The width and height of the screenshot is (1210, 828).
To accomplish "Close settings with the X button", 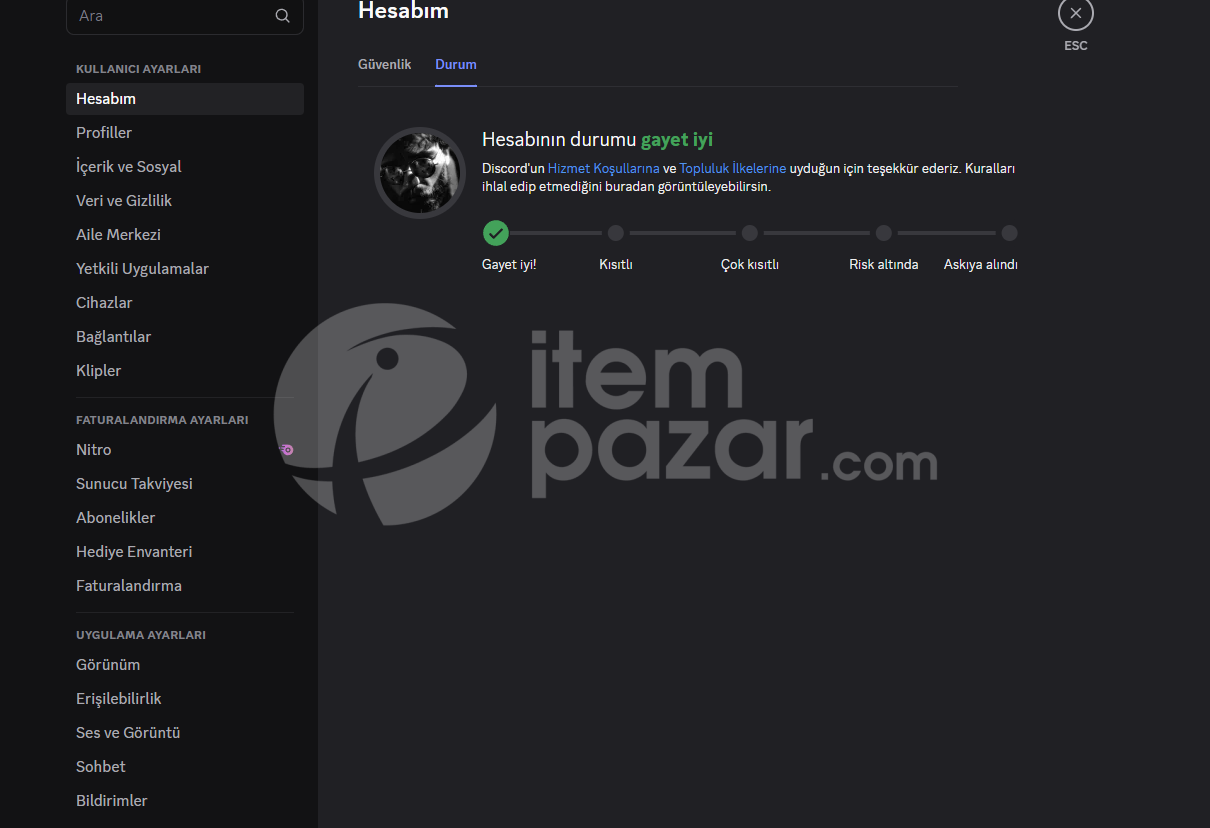I will pos(1076,13).
